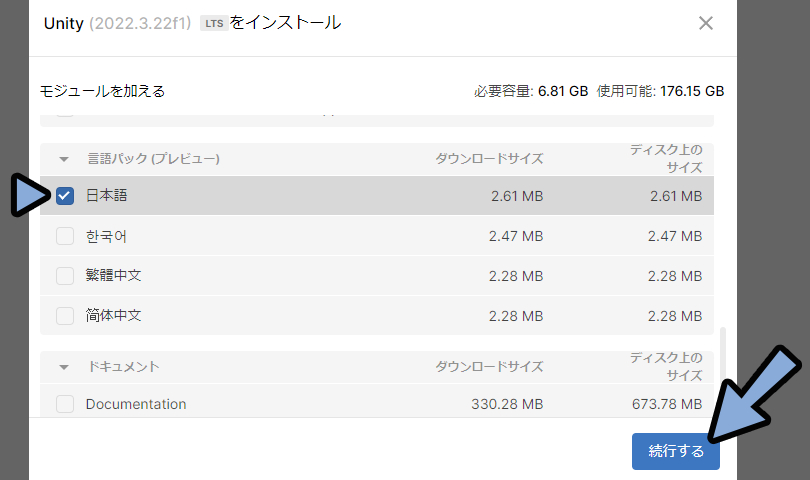This screenshot has height=480, width=810.
Task: Click the Documentation row label
Action: click(x=136, y=404)
